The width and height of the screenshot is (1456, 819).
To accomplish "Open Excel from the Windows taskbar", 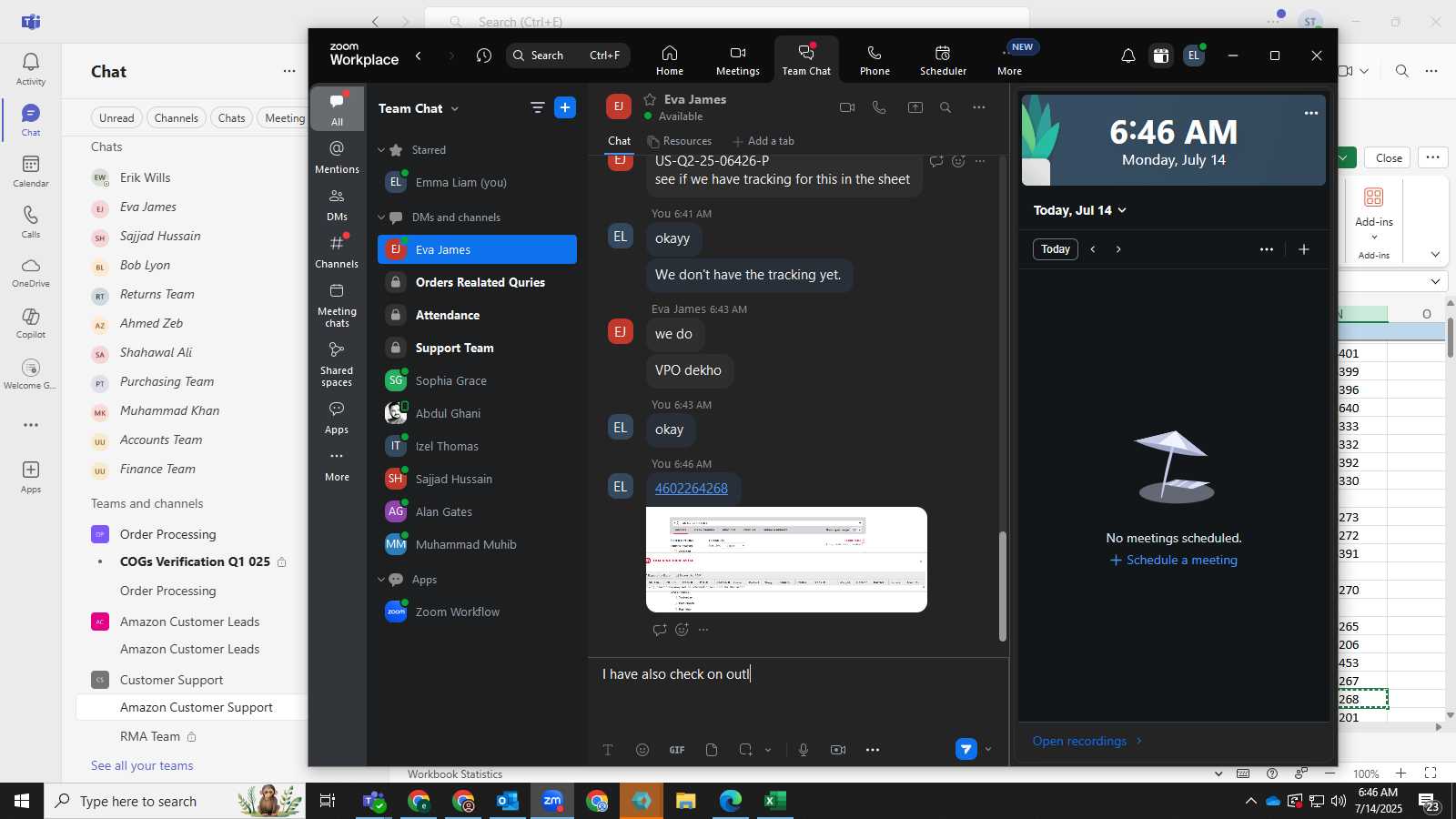I will (774, 801).
